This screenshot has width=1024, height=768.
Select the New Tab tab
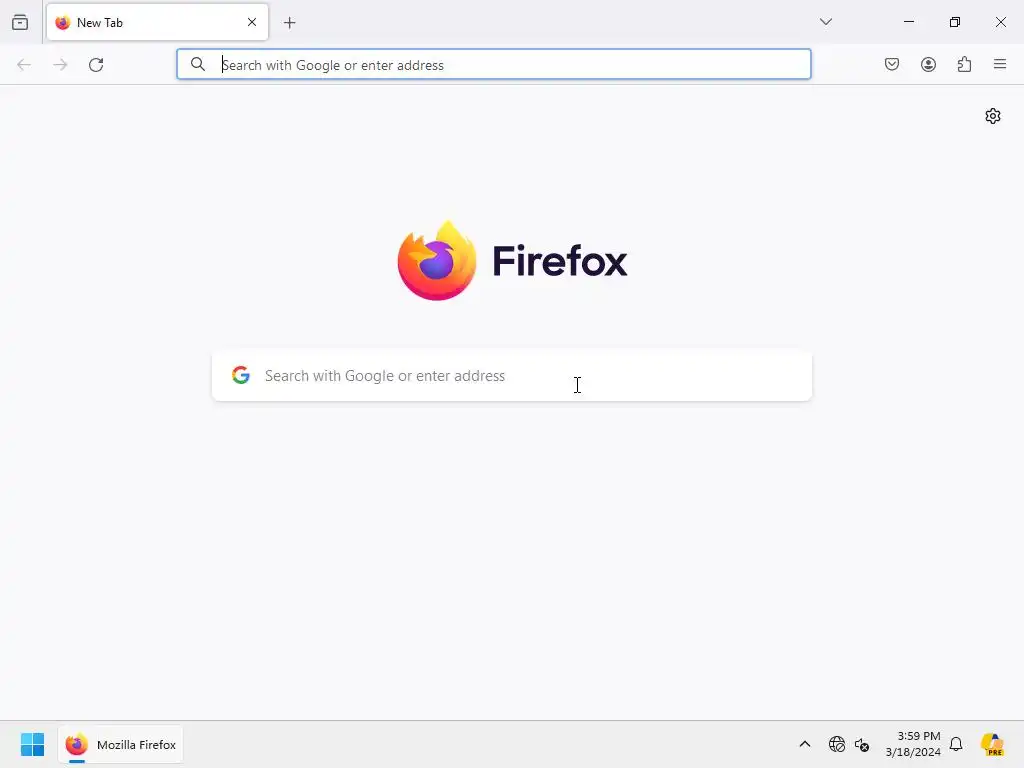point(157,22)
